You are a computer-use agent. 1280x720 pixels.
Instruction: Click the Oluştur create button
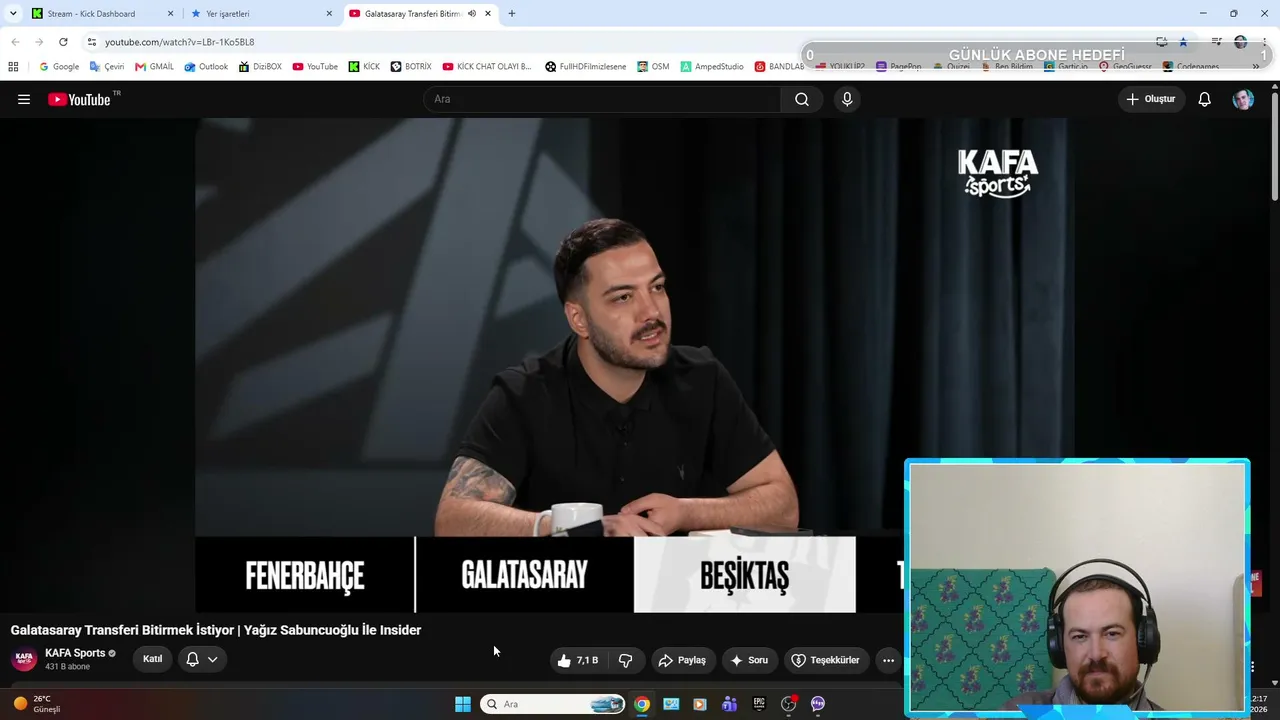(x=1151, y=99)
